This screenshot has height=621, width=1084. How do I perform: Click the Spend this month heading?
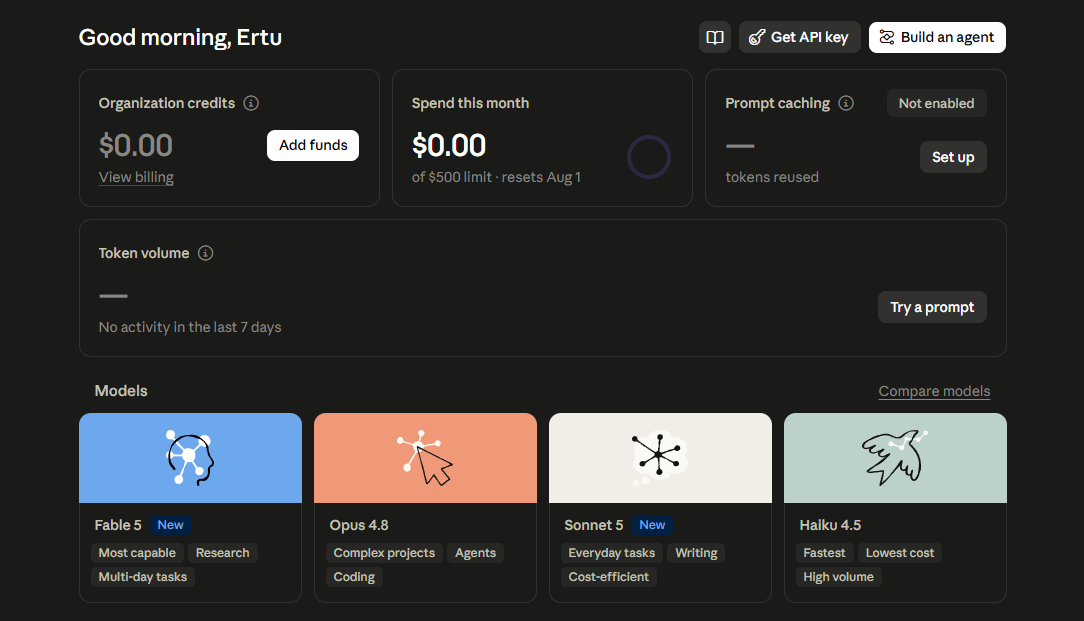coord(470,103)
